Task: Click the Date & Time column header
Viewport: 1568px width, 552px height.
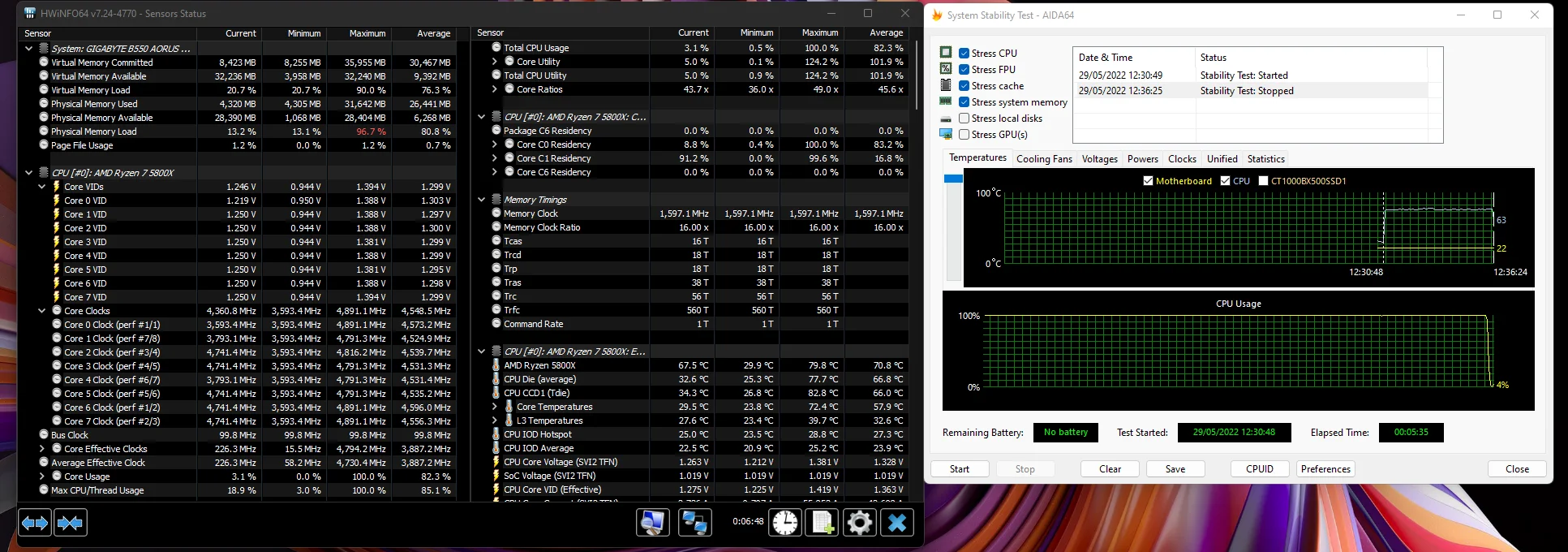Action: [1133, 58]
